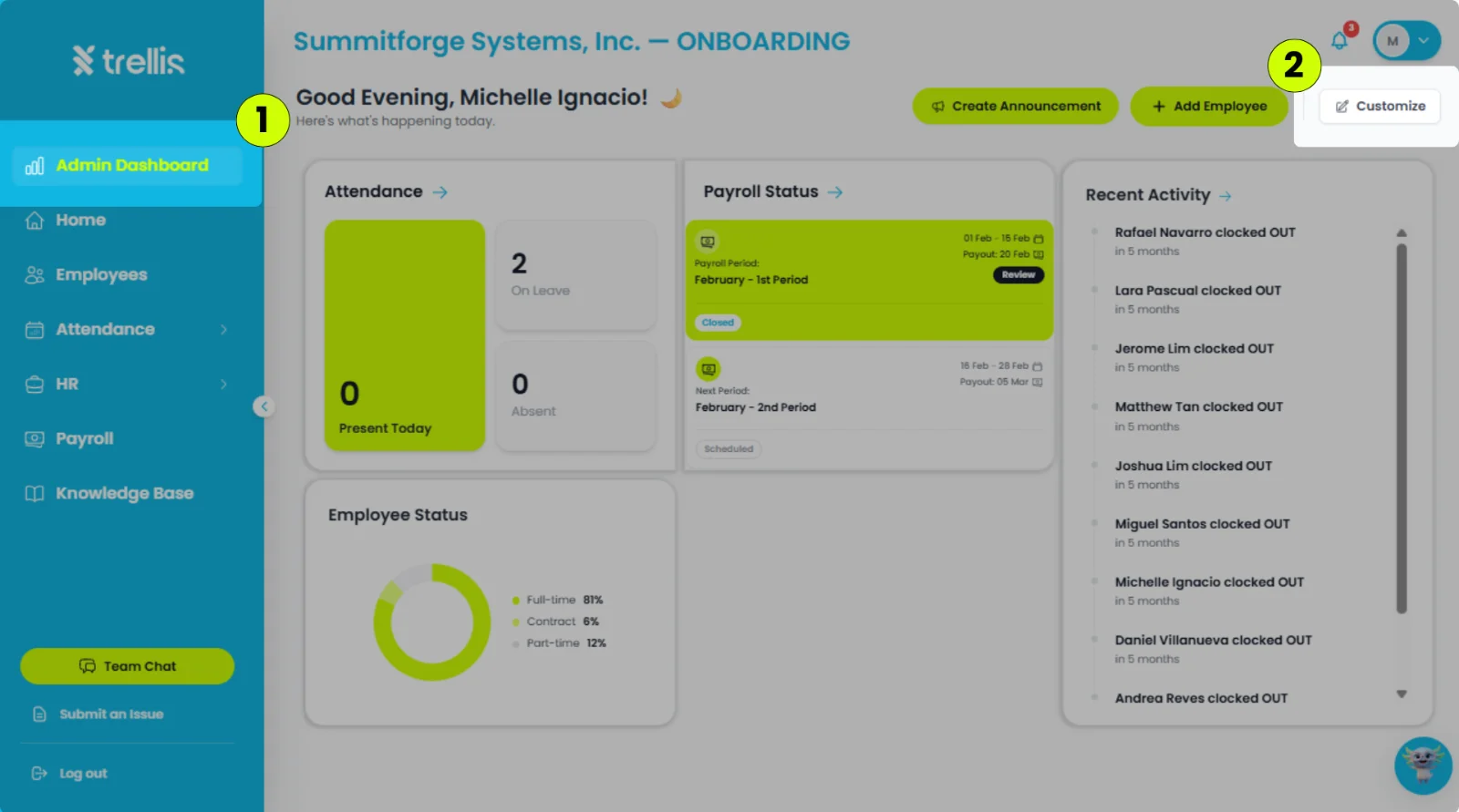Click the Full-time legend dot
The height and width of the screenshot is (812, 1459).
tap(516, 601)
